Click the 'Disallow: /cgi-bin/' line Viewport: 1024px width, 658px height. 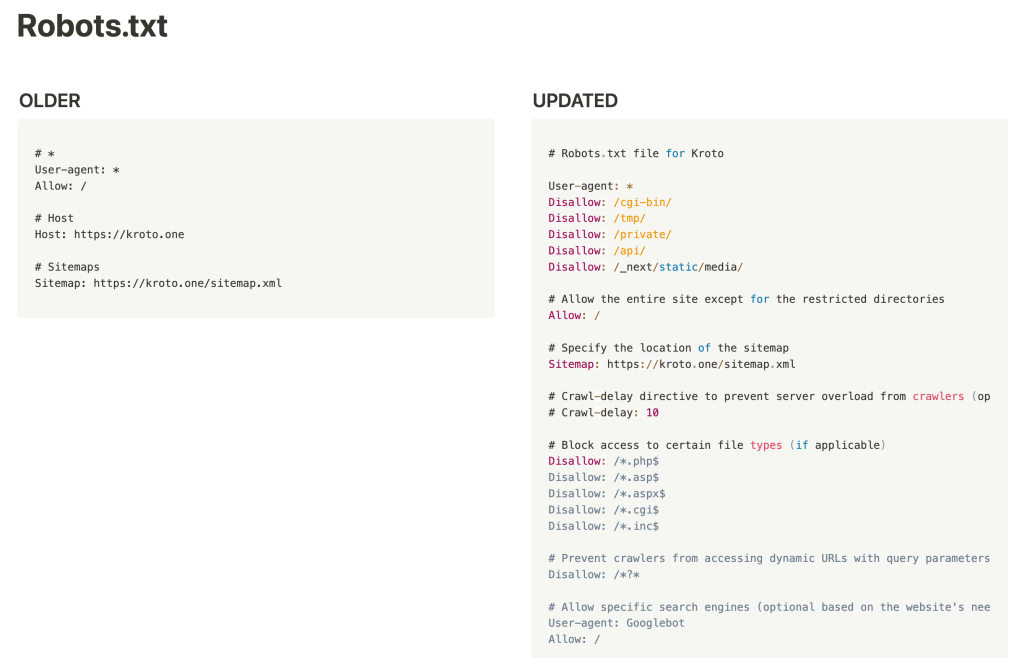(609, 202)
